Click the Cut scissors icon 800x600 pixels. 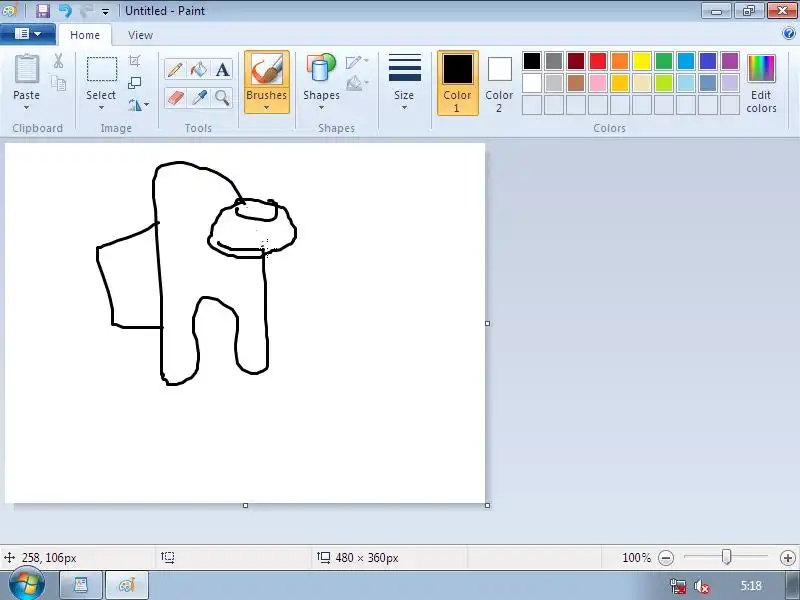pos(59,61)
